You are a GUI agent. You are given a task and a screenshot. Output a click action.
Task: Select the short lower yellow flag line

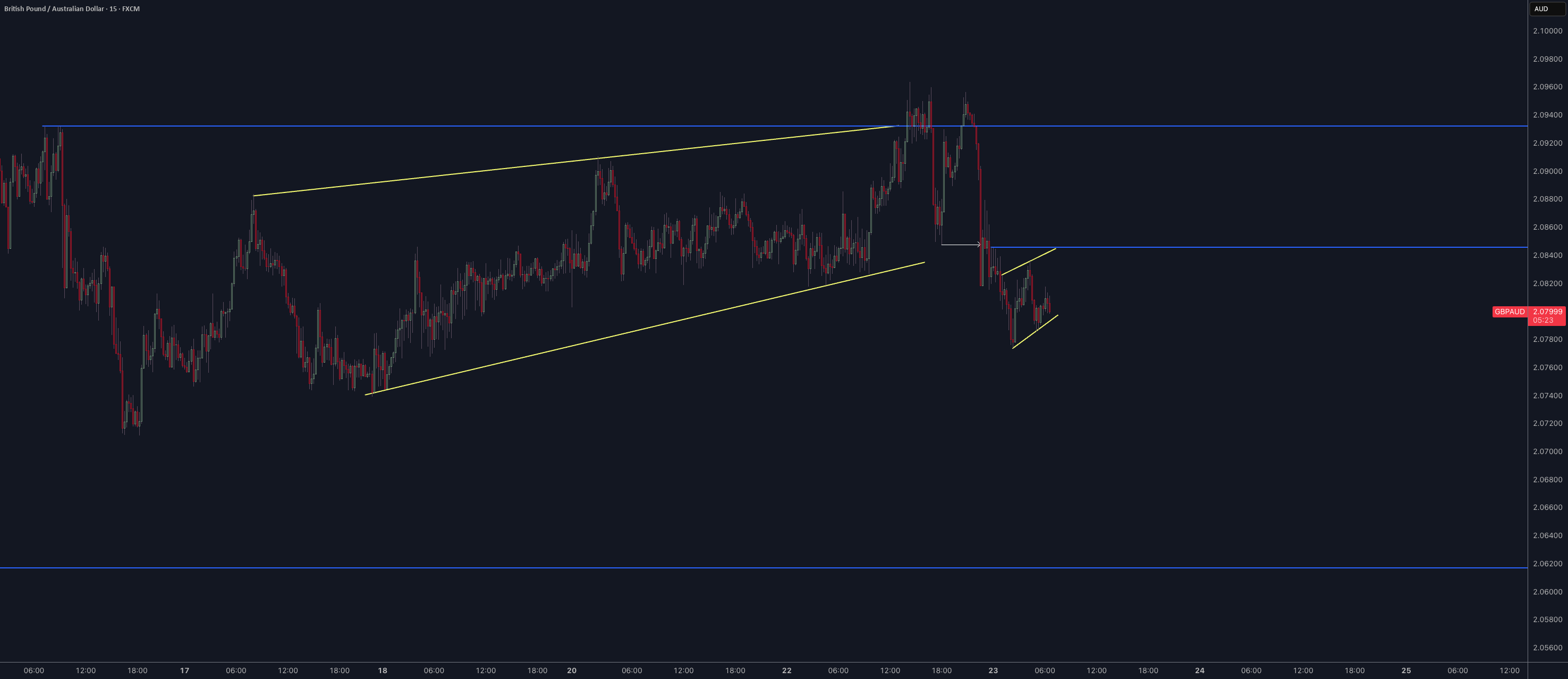click(x=1036, y=331)
